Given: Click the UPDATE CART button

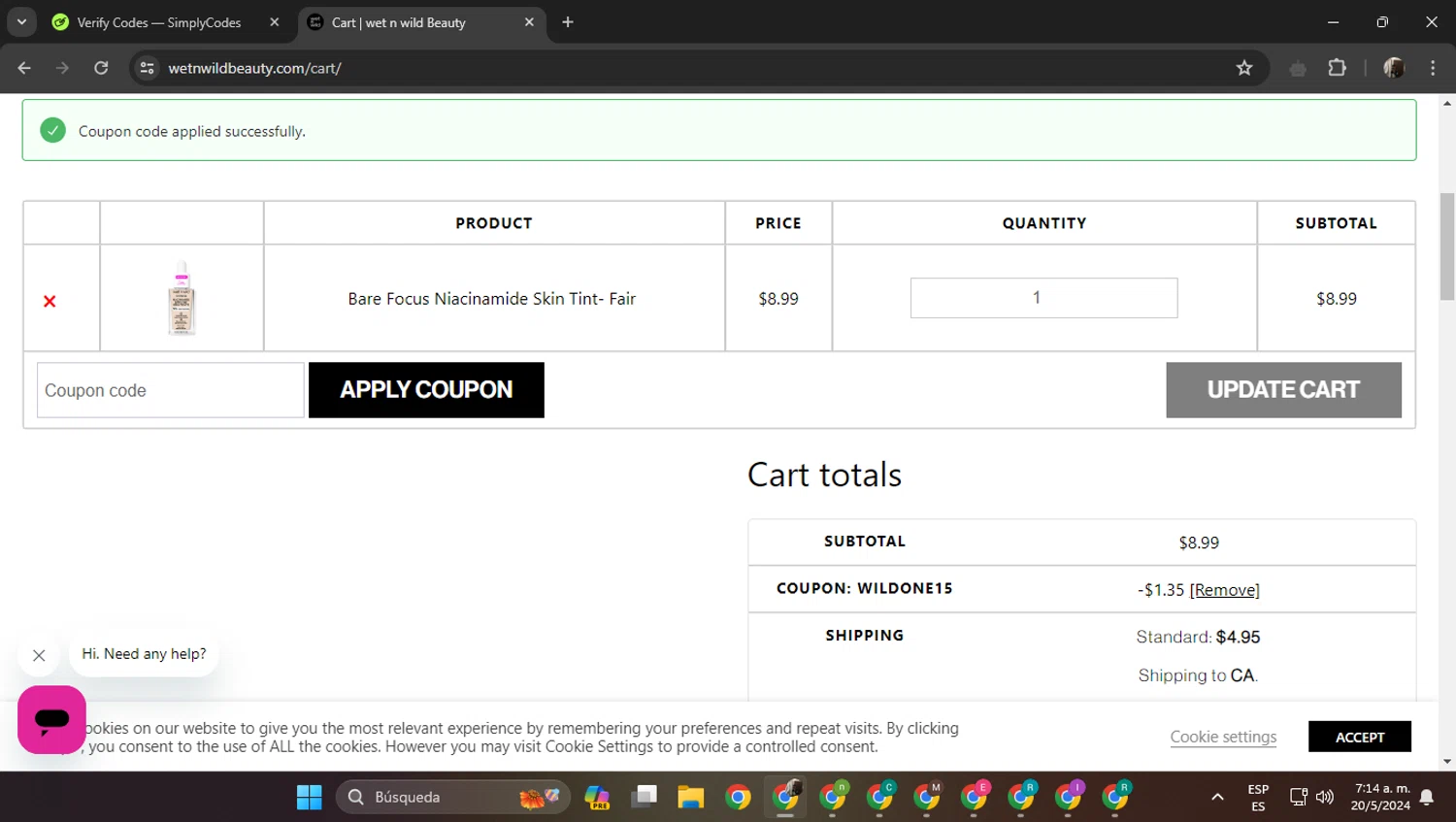Looking at the screenshot, I should click(x=1283, y=390).
